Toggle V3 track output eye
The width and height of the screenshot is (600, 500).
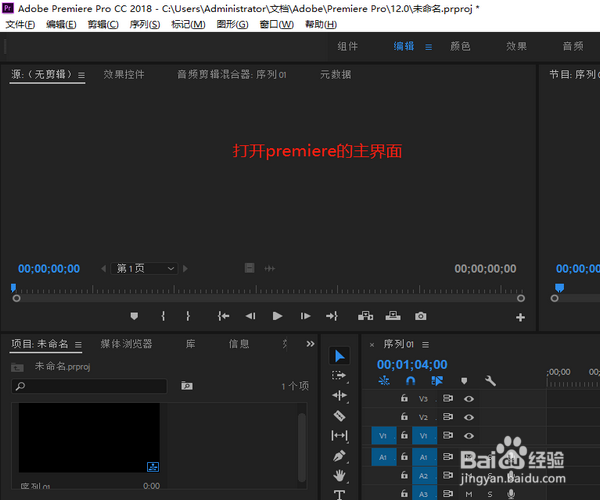tap(469, 399)
